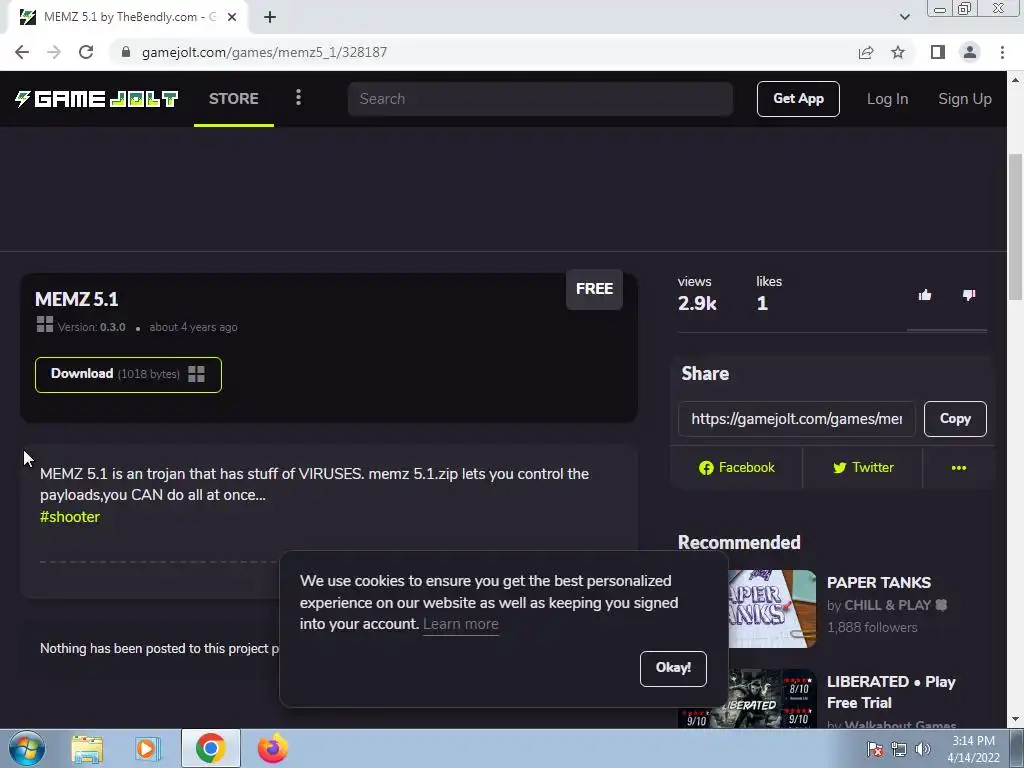Open a new browser tab
The image size is (1024, 768).
[x=270, y=17]
